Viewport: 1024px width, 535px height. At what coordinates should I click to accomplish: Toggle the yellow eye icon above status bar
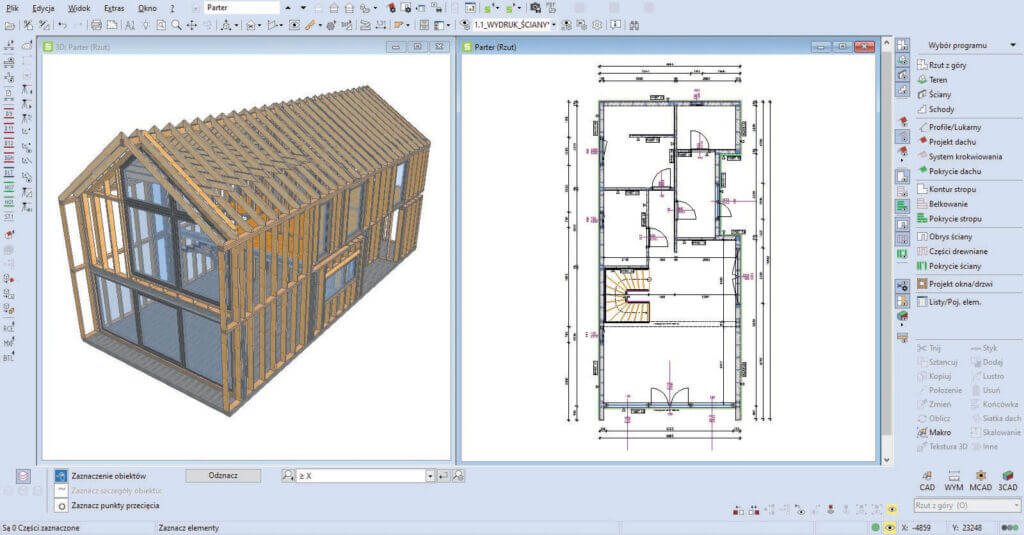pyautogui.click(x=892, y=510)
